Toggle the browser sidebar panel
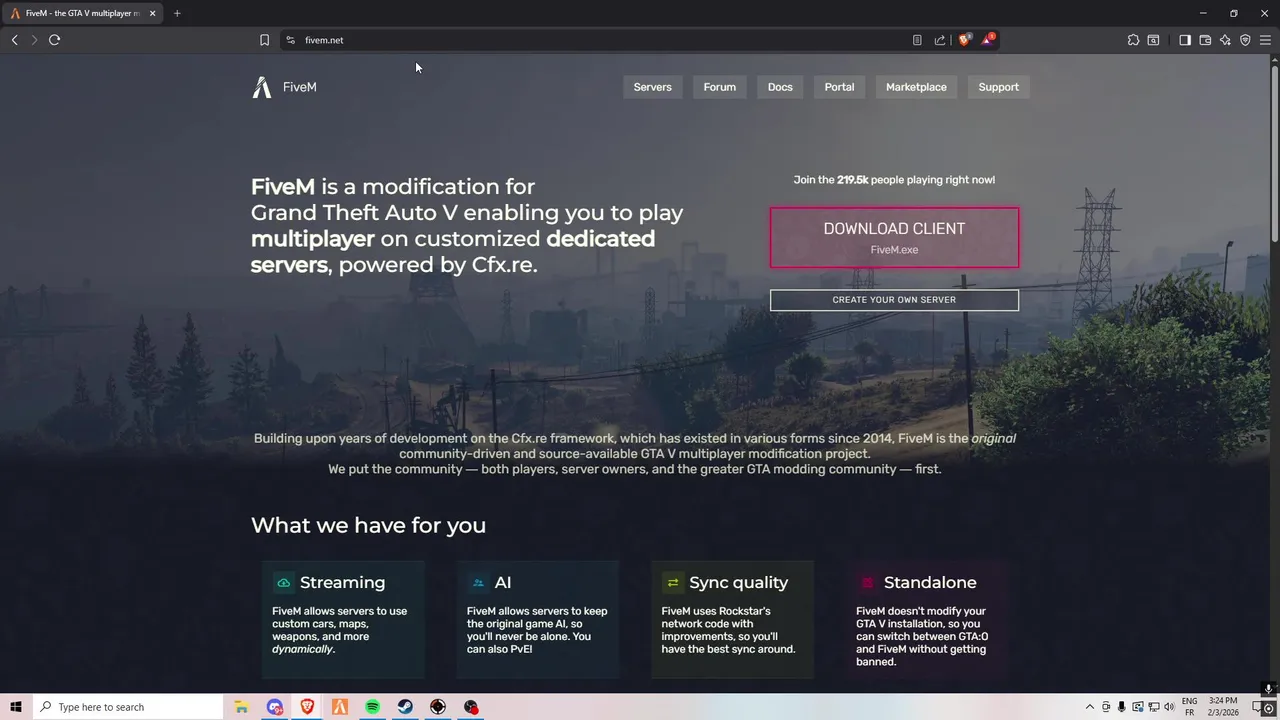The image size is (1280, 720). [1185, 40]
